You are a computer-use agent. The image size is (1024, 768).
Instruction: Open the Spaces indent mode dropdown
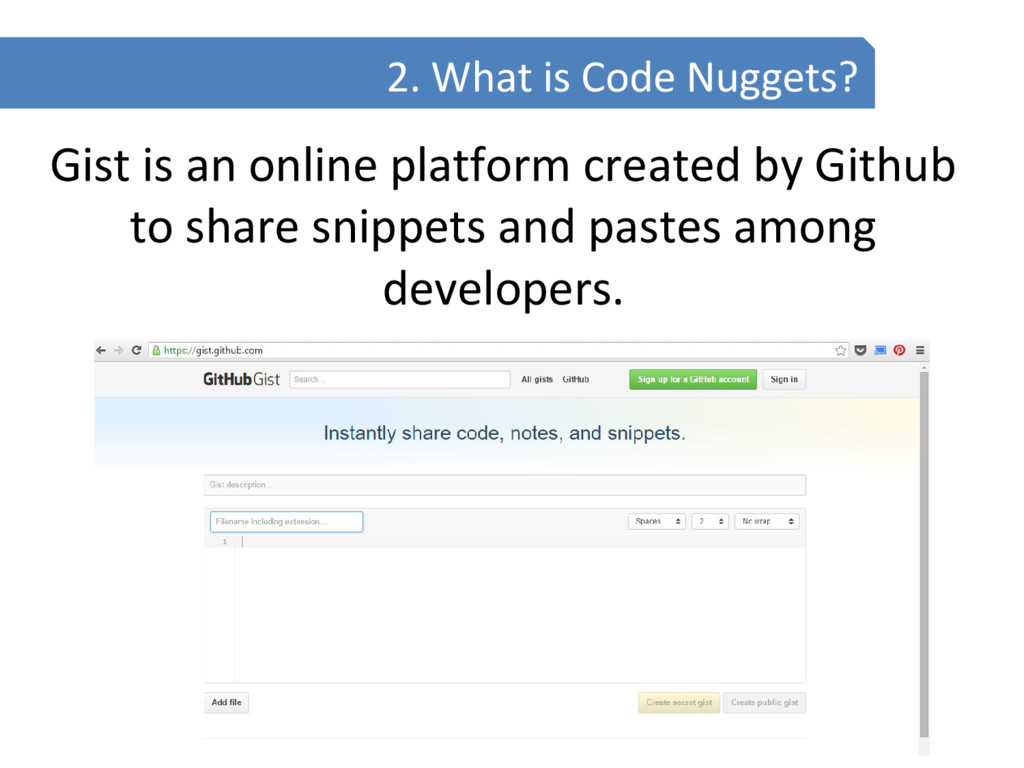pos(657,522)
